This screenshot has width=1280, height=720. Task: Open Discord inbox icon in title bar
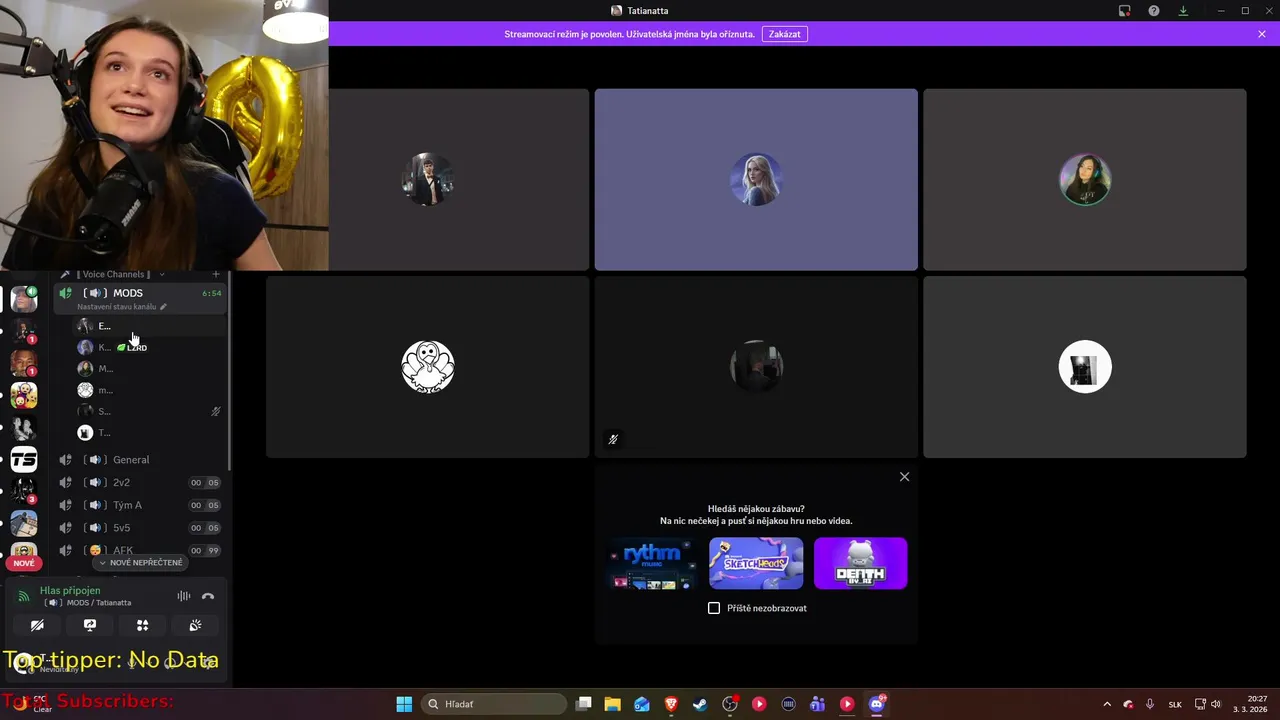click(1124, 11)
